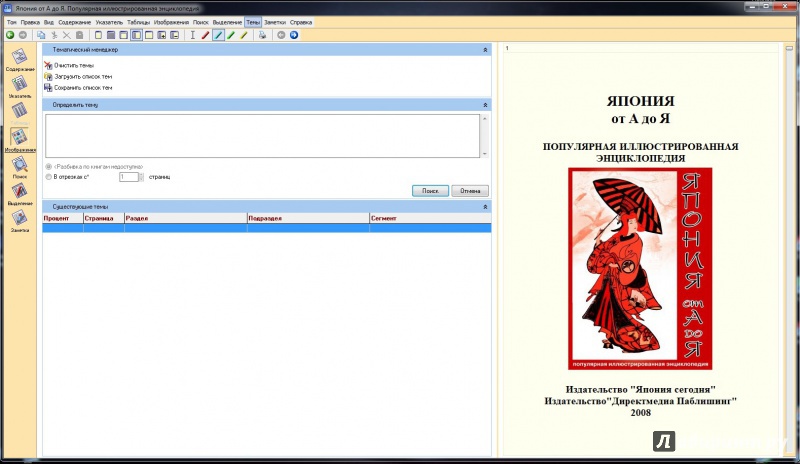Open the Указатель sidebar panel
Viewport: 800px width, 464px height.
[20, 87]
